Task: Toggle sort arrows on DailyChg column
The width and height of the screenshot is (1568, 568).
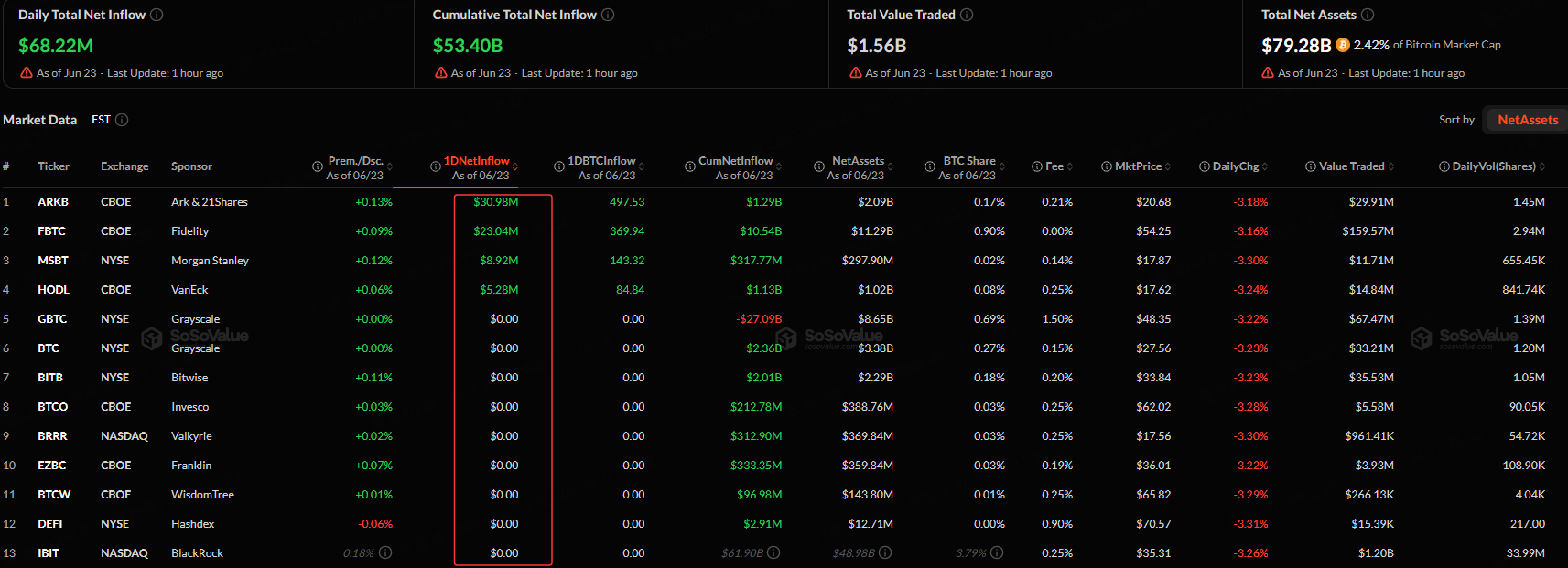Action: pos(1265,166)
